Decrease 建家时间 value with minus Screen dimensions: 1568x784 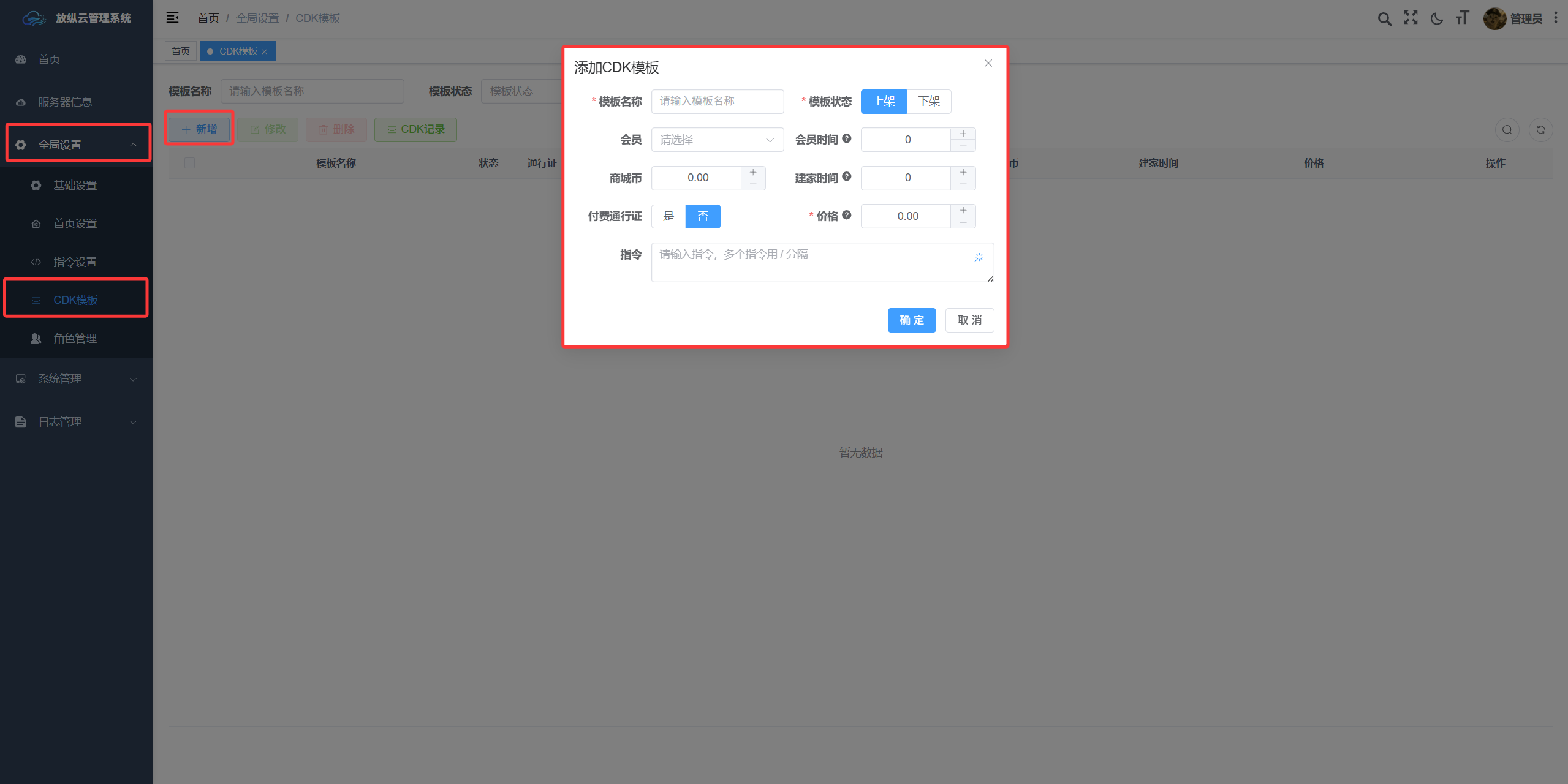tap(963, 184)
